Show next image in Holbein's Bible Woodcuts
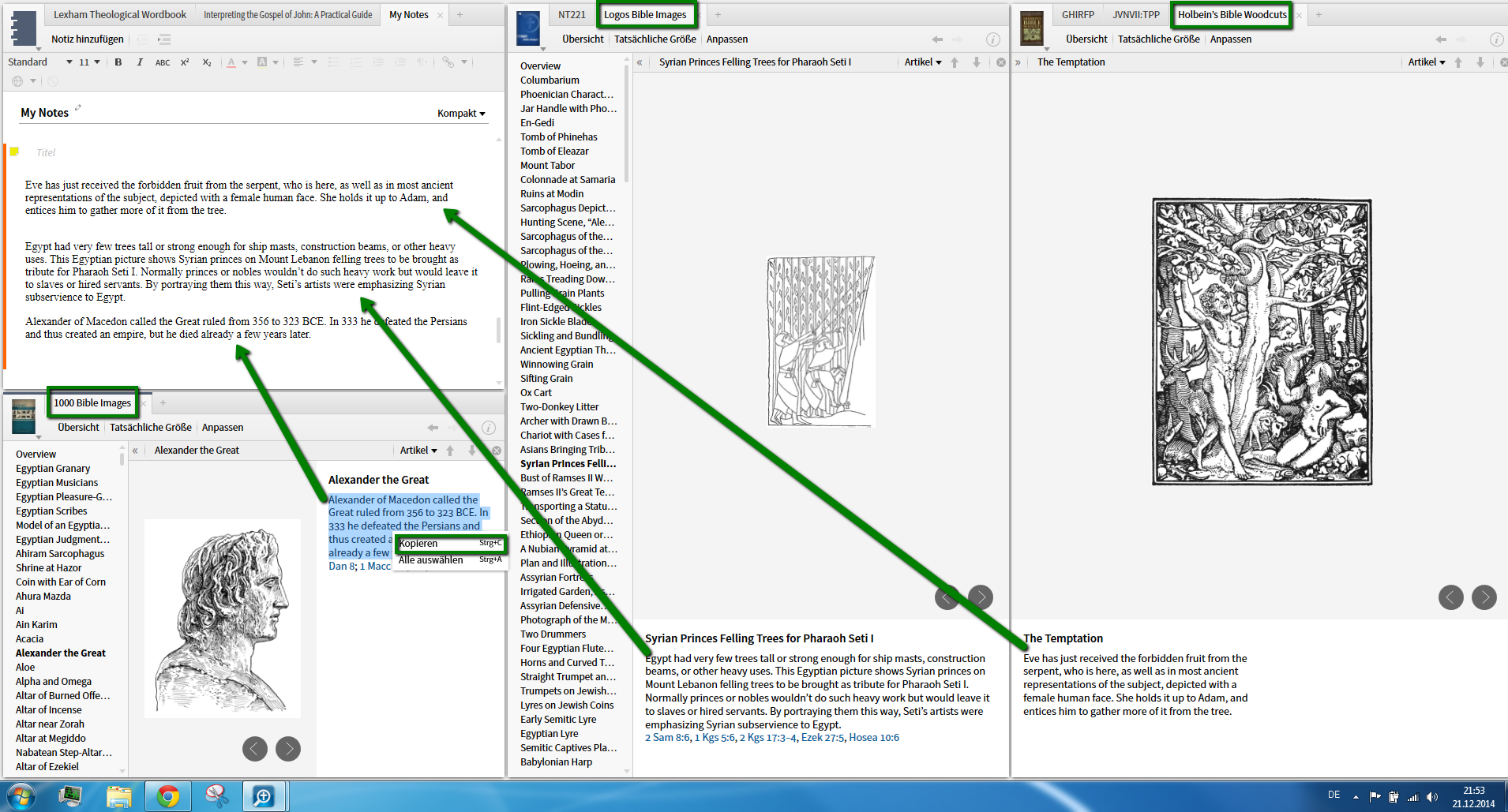The height and width of the screenshot is (812, 1508). point(1484,597)
